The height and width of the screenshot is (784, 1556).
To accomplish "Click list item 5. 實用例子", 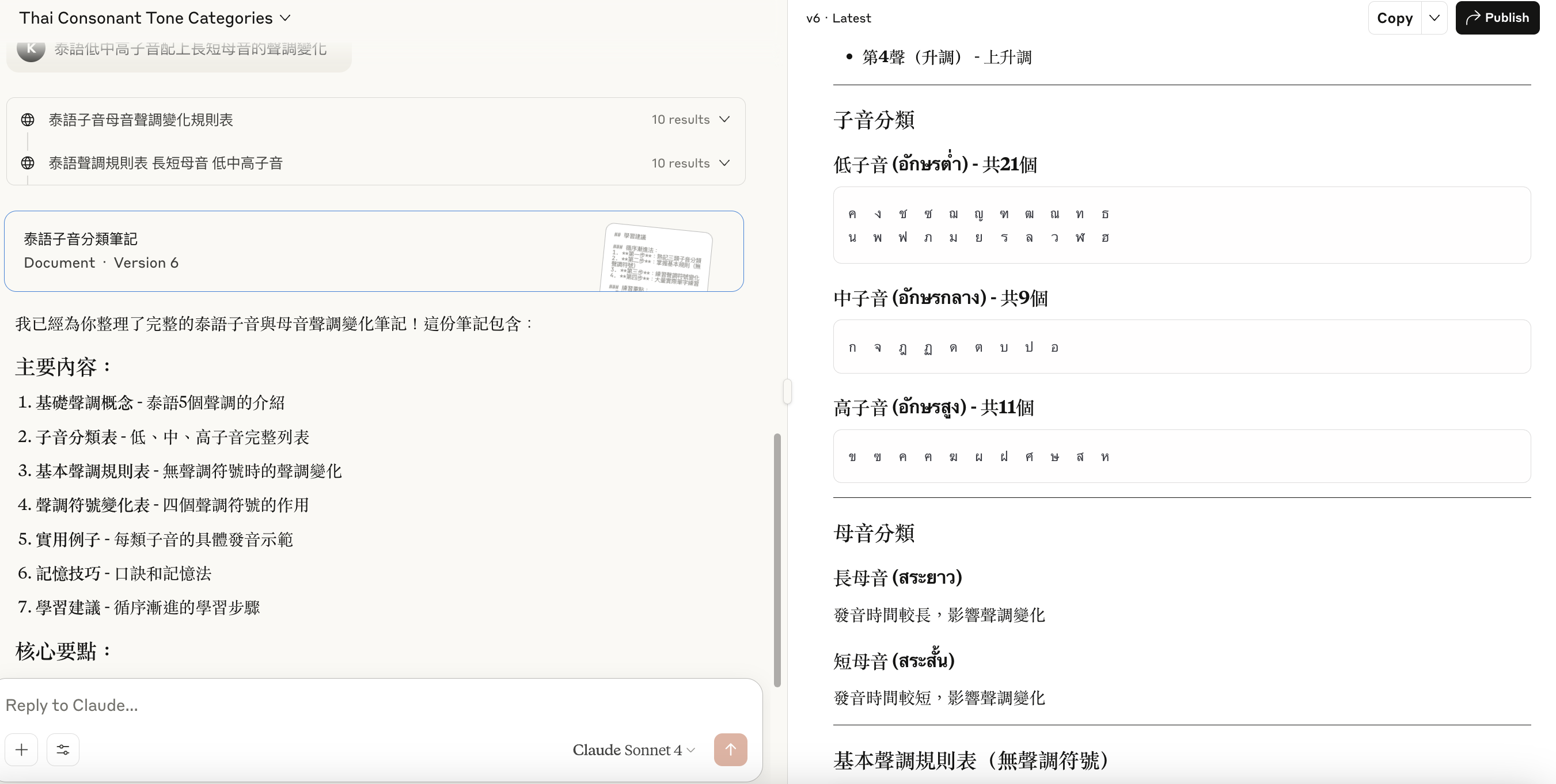I will 155,539.
